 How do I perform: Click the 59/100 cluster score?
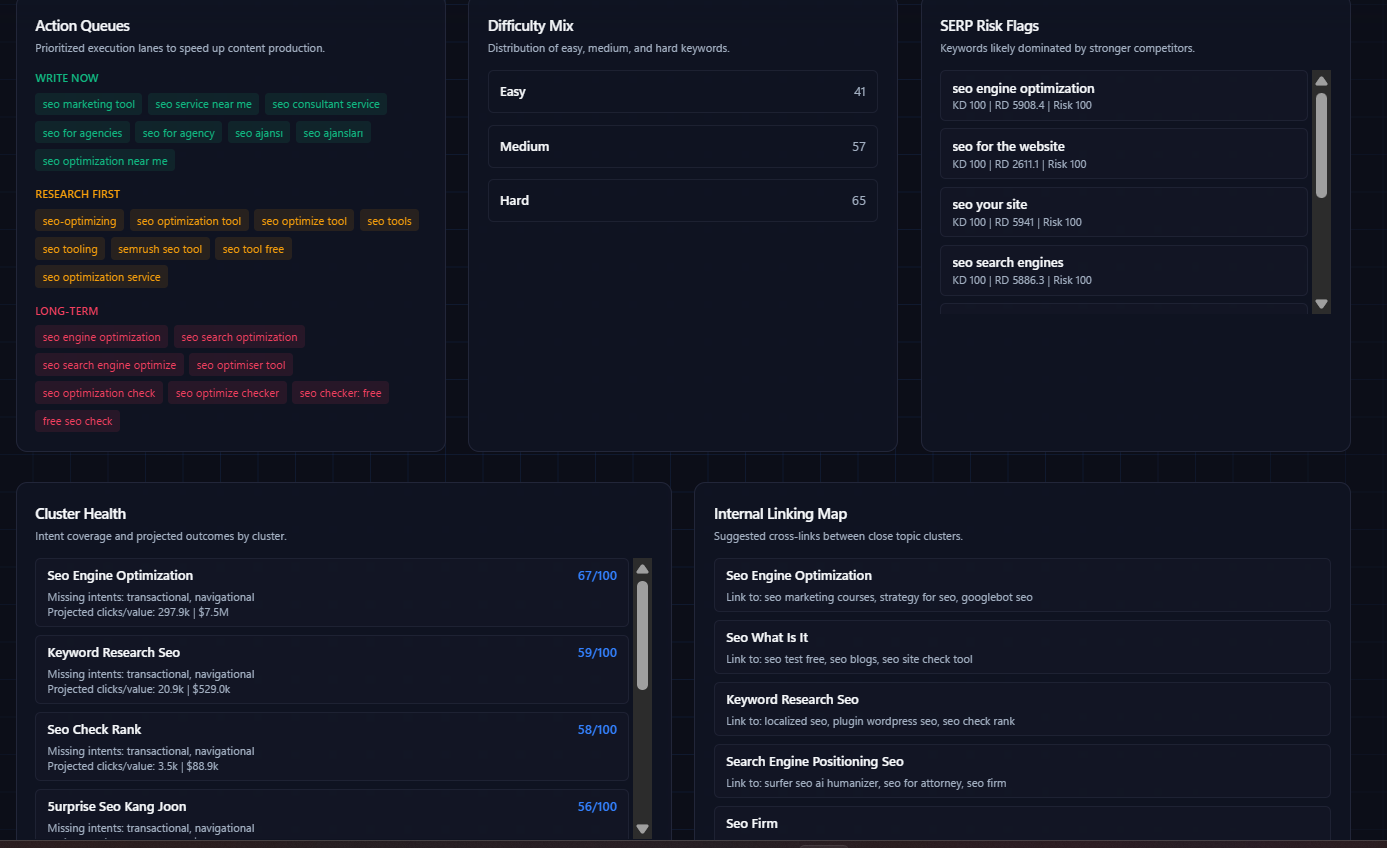(x=597, y=653)
